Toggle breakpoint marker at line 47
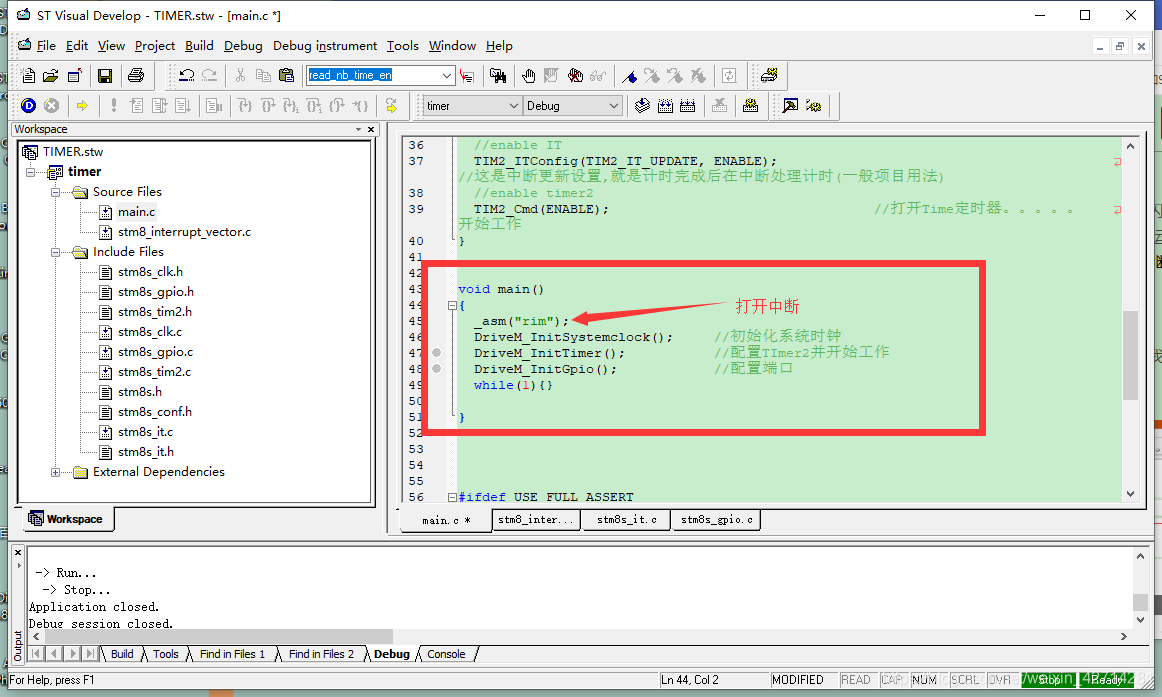 (x=436, y=353)
